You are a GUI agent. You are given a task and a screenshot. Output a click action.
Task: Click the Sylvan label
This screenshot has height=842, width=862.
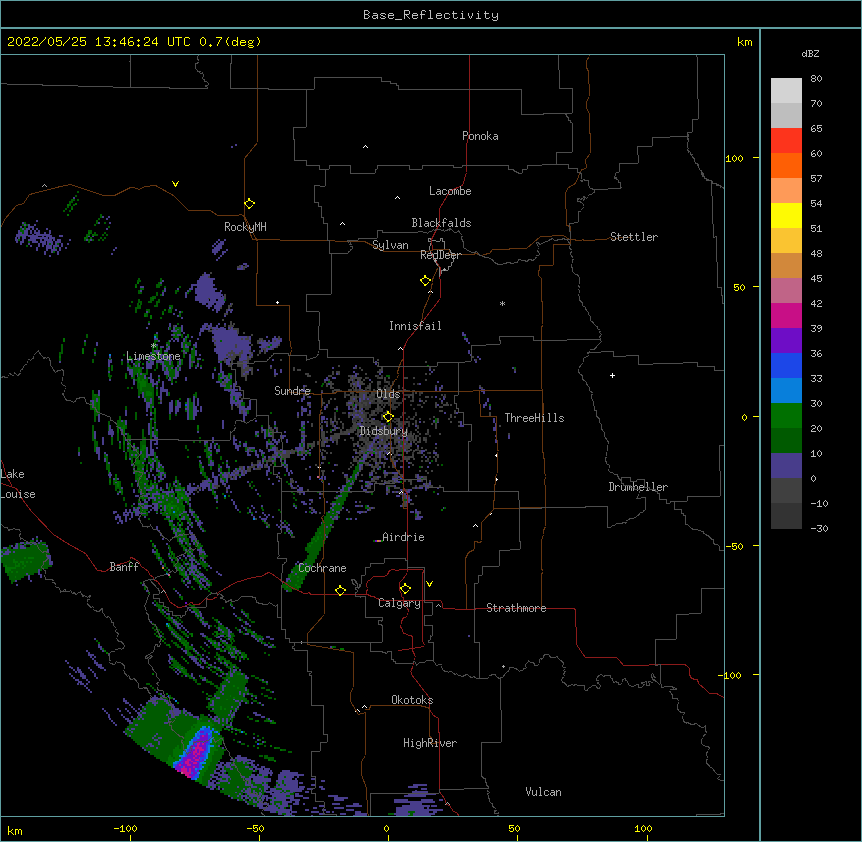tap(390, 245)
